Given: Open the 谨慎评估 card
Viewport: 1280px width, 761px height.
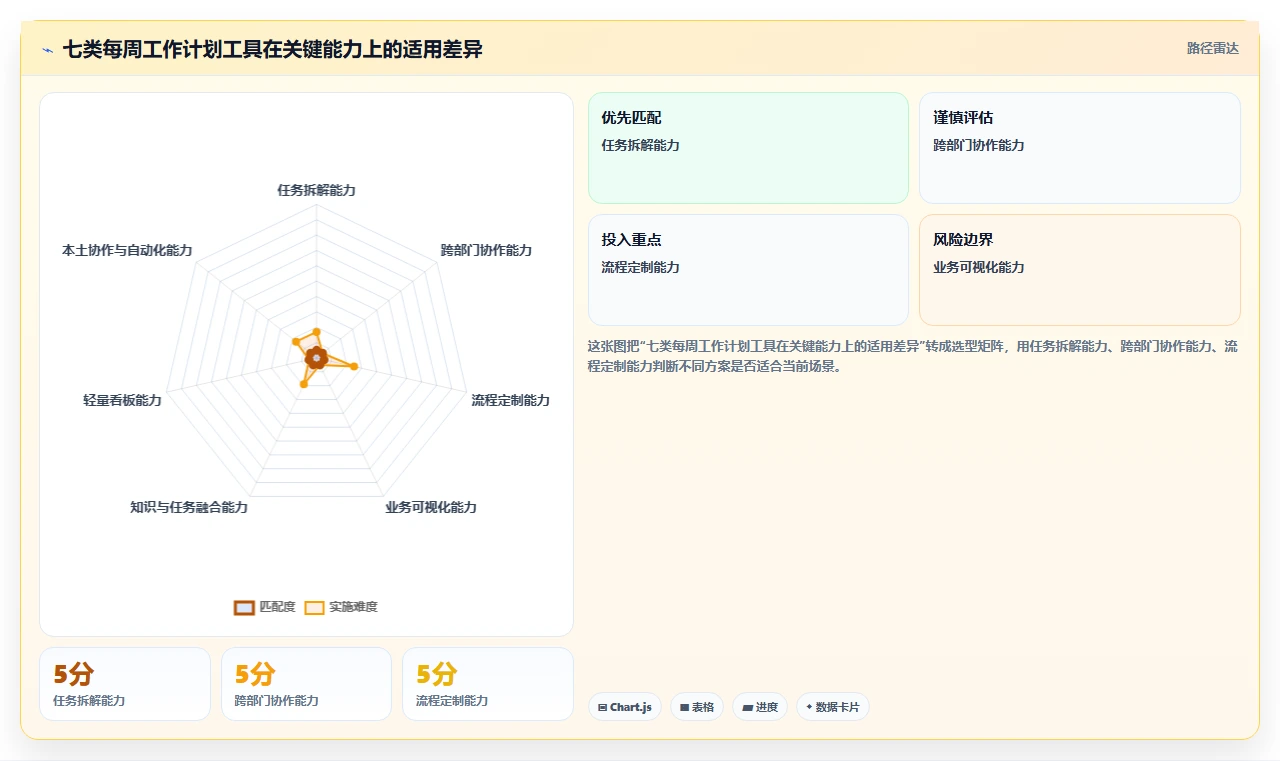Looking at the screenshot, I should click(x=1080, y=148).
